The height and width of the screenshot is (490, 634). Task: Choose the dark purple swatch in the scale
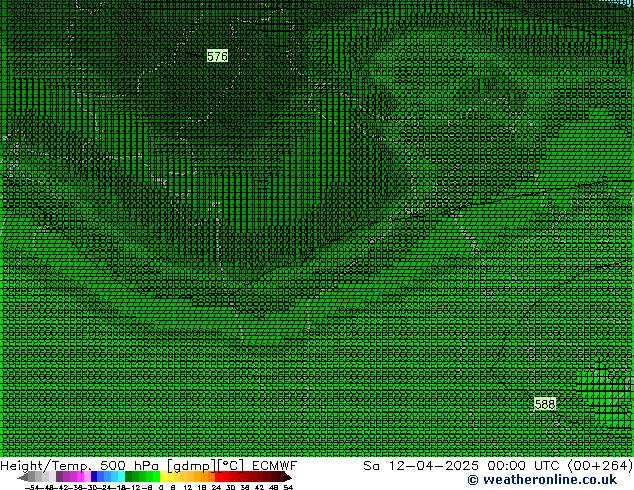tap(59, 476)
